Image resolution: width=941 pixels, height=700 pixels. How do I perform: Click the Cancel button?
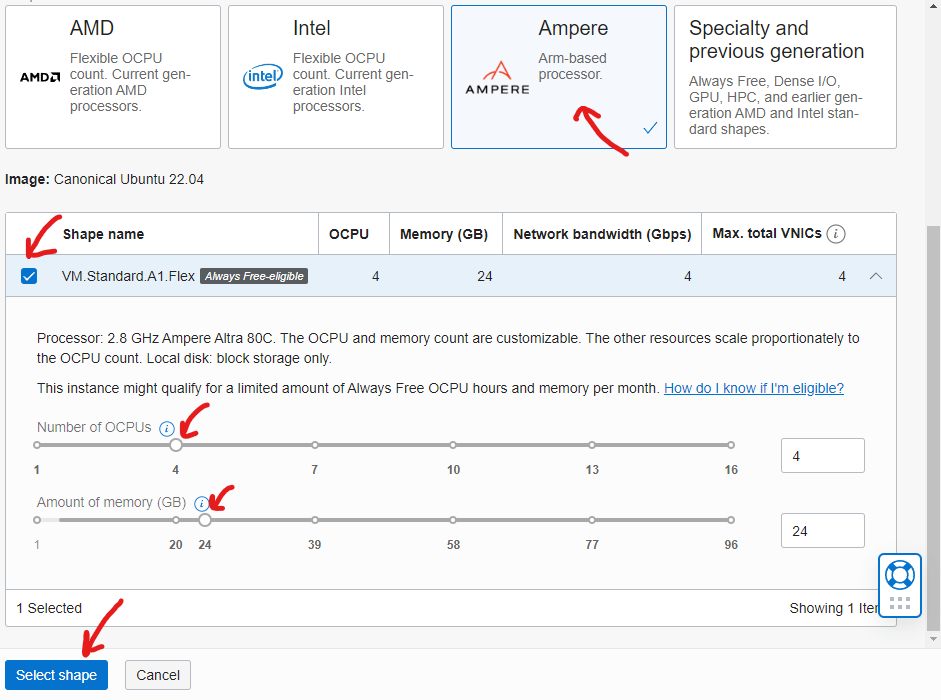158,675
